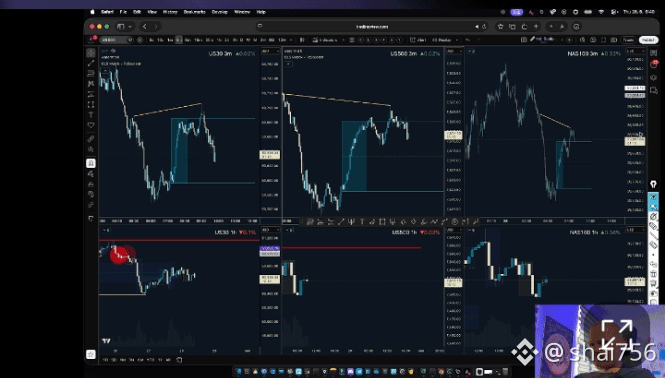Toggle stay in drawing mode

91,174
